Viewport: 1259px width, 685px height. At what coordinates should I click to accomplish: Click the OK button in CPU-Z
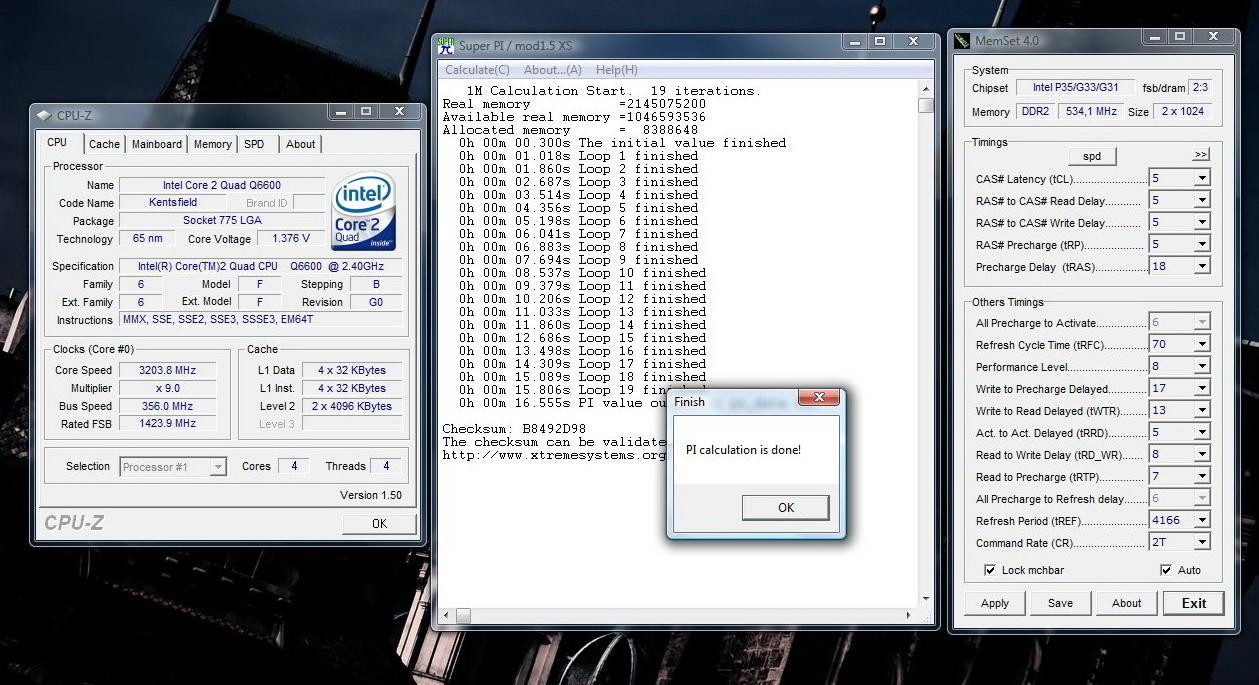[x=379, y=523]
